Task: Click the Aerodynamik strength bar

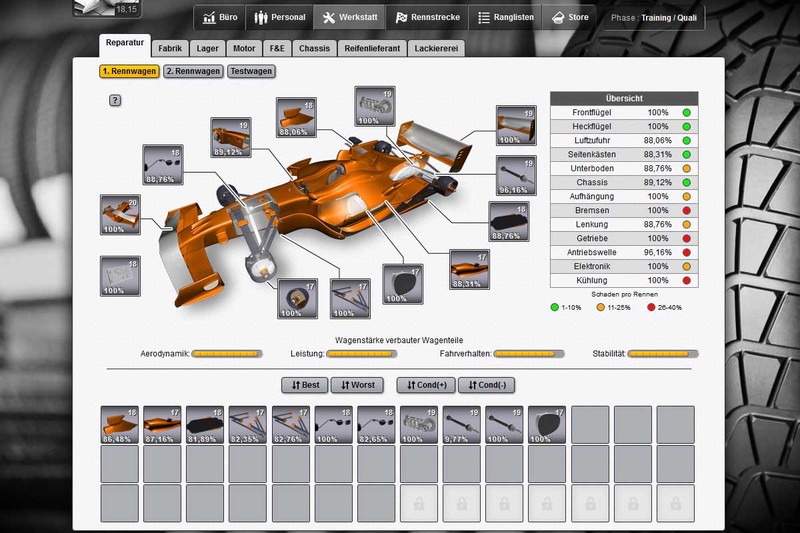Action: [227, 353]
